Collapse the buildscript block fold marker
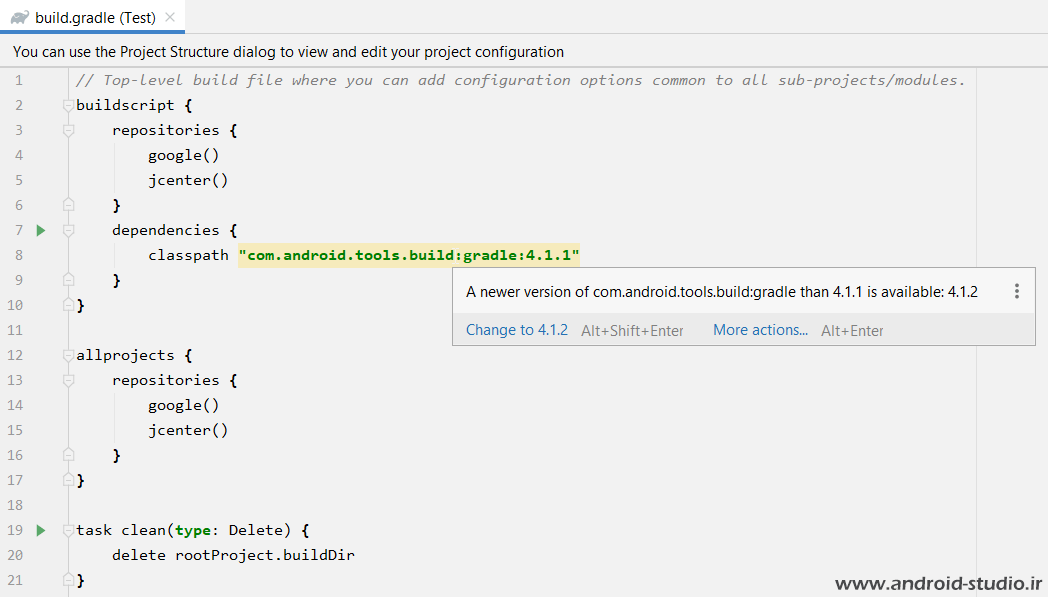 [x=68, y=106]
